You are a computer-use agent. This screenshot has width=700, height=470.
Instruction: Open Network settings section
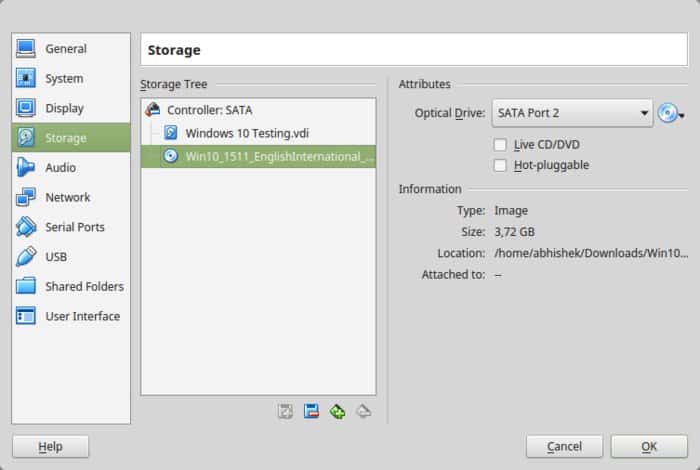[x=67, y=197]
